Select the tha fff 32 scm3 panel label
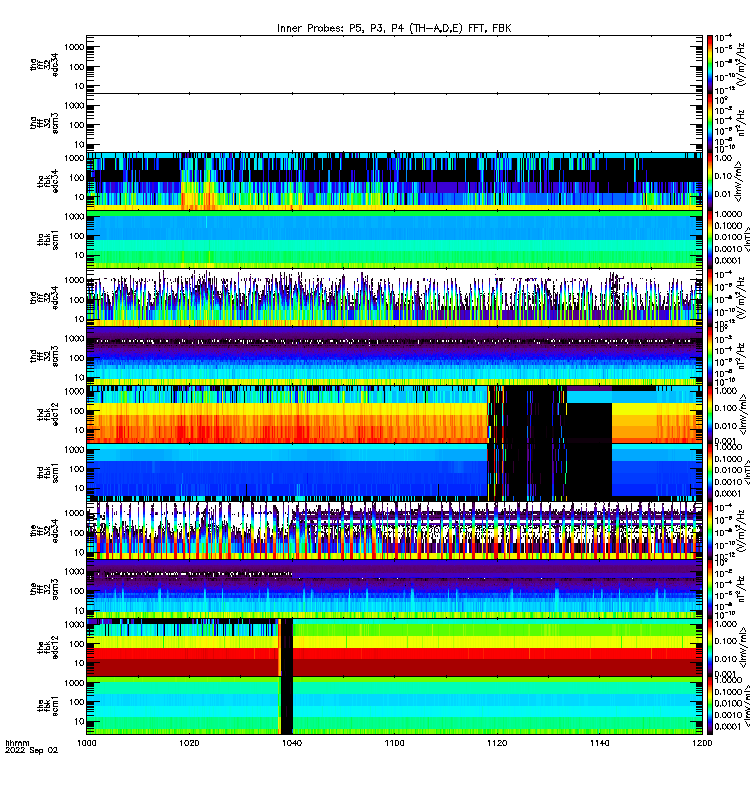The image size is (750, 800). 44,123
